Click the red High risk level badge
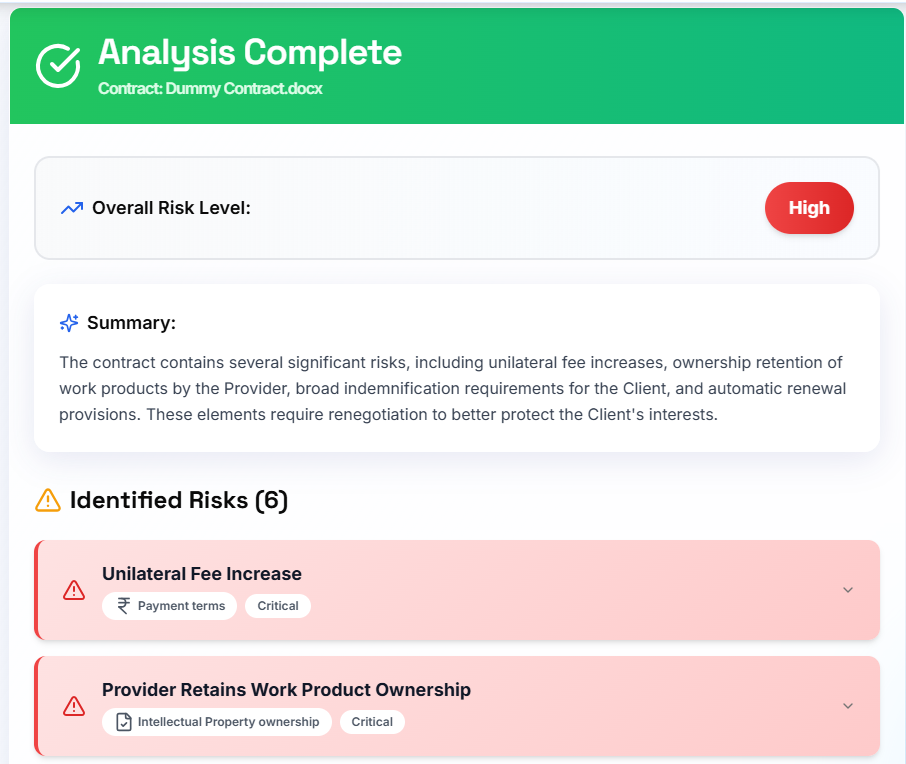Image resolution: width=906 pixels, height=764 pixels. coord(809,208)
